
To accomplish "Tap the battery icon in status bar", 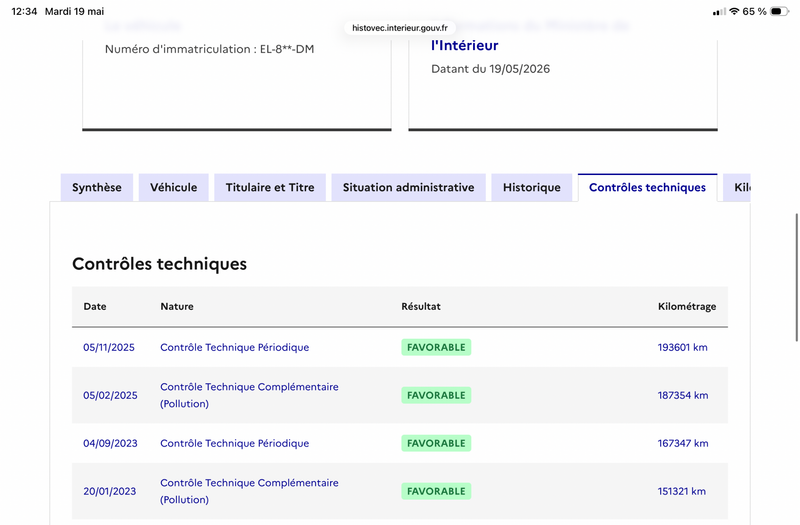I will point(779,11).
